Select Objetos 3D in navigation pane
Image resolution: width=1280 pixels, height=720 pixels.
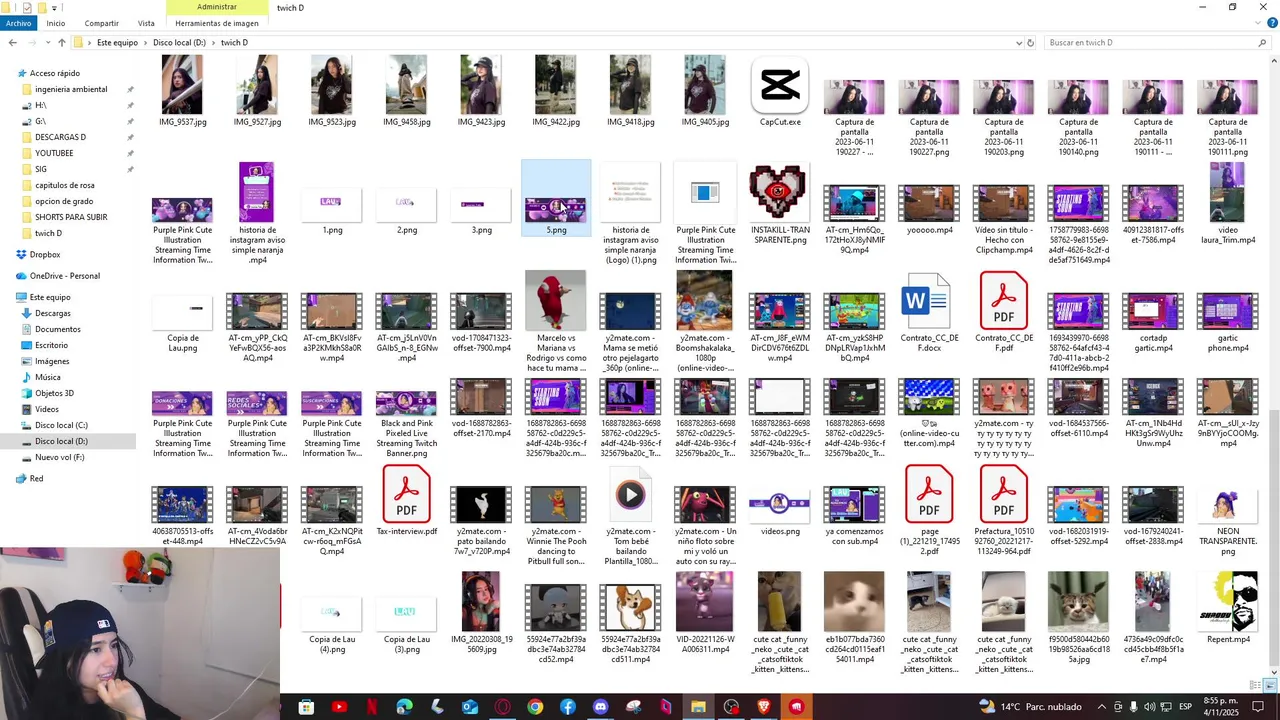click(54, 393)
